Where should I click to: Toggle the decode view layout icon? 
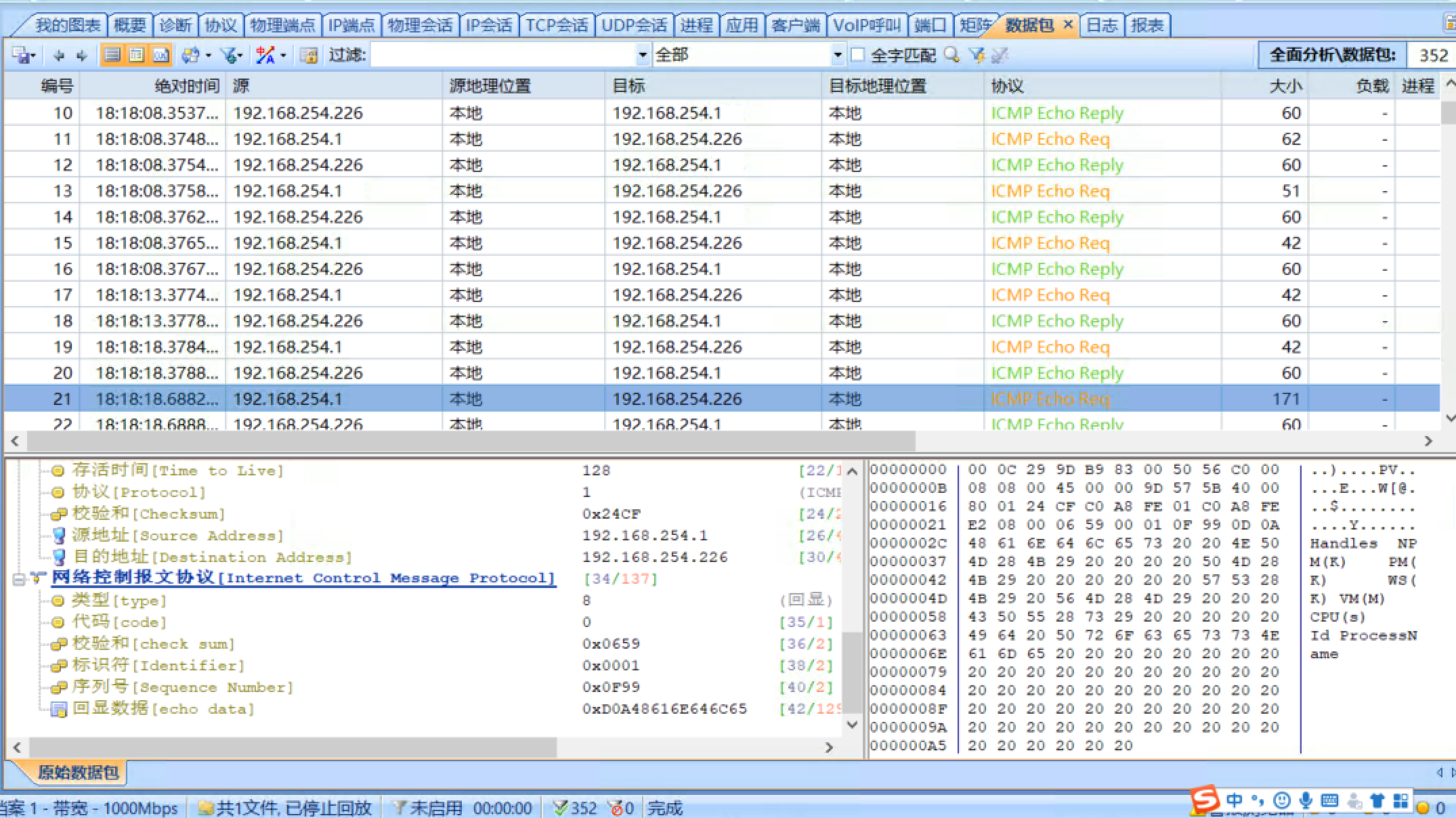click(136, 55)
